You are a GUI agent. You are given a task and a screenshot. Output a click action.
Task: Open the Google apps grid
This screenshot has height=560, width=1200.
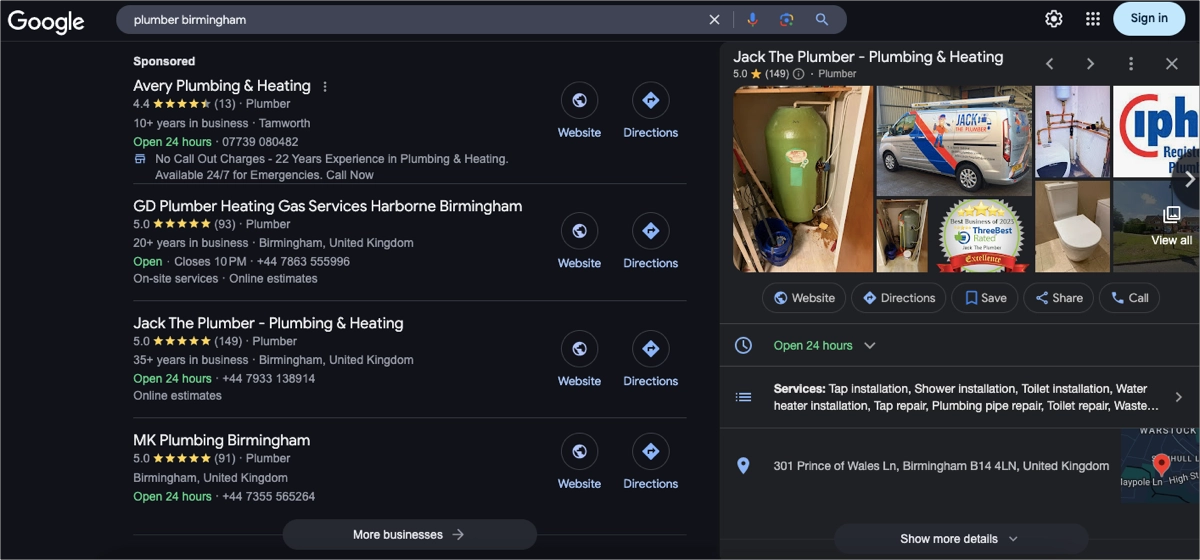(x=1093, y=19)
